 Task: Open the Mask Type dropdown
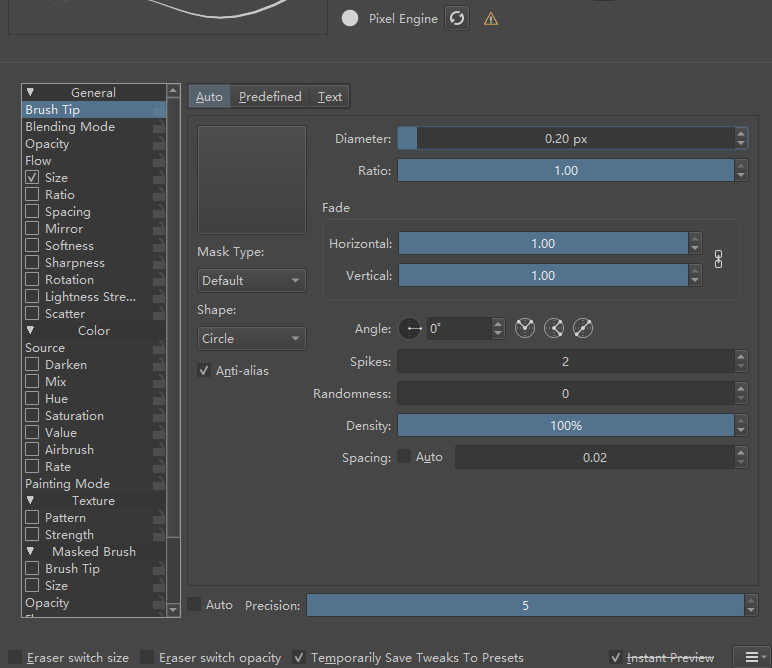[251, 281]
